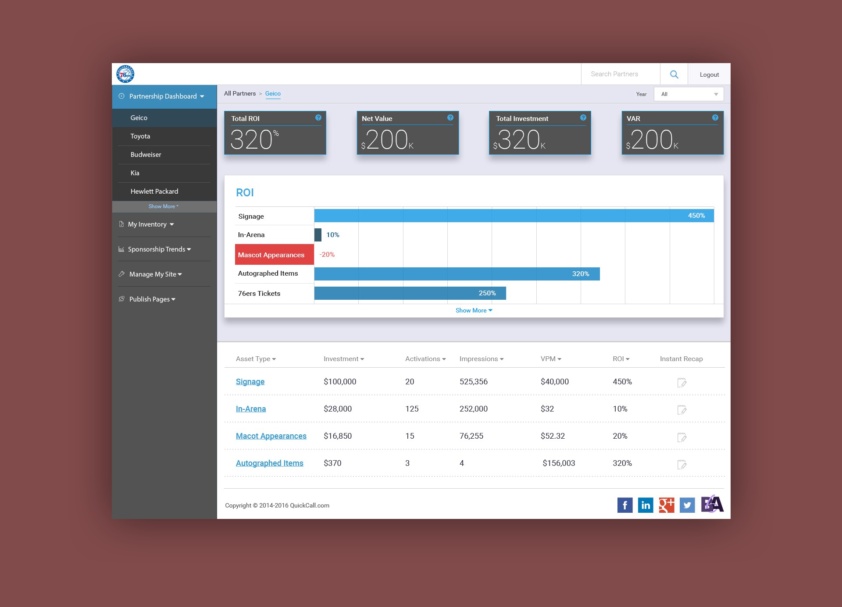Sort the table by Asset Type

(256, 359)
